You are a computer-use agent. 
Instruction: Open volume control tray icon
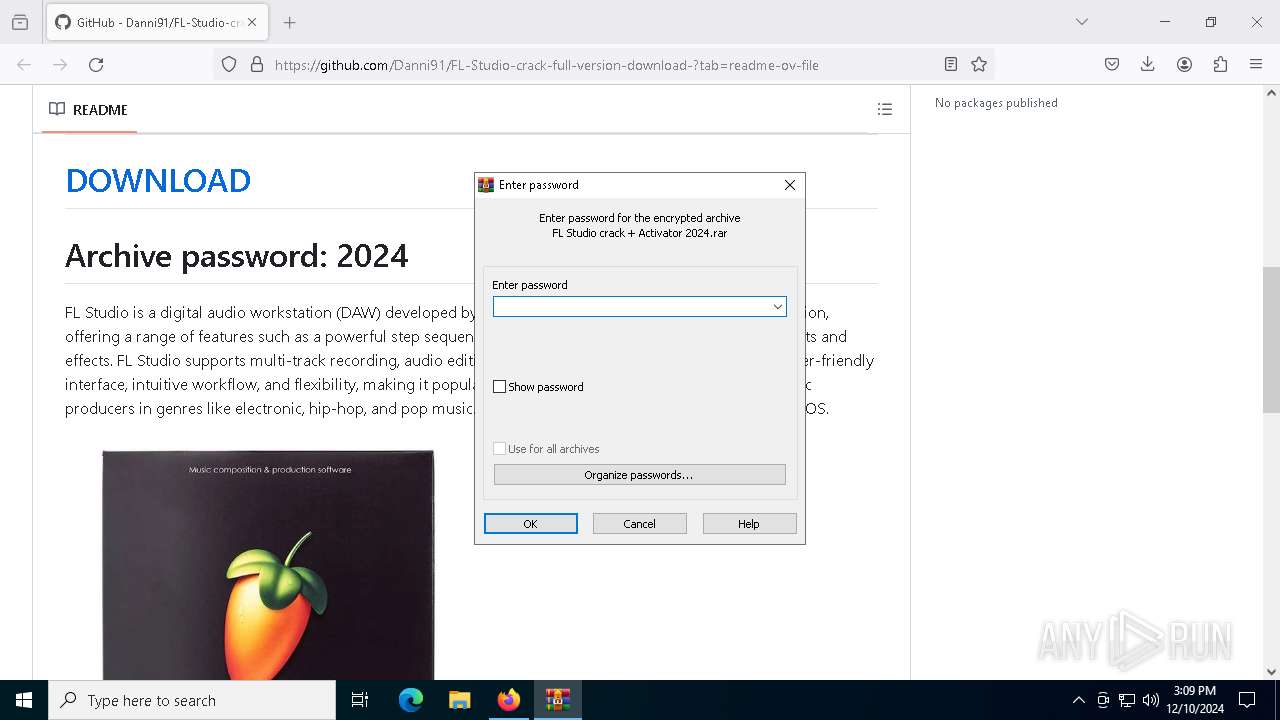coord(1151,700)
